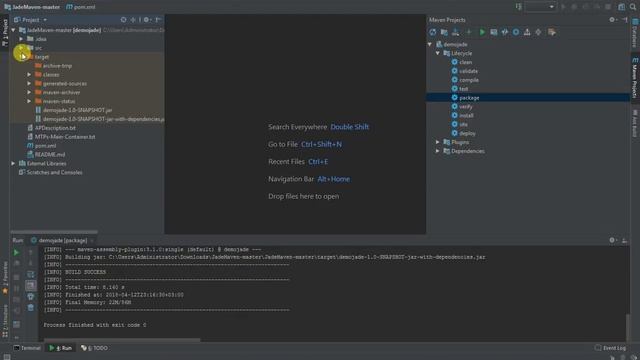Viewport: 640px width, 360px height.
Task: Add Maven project plus icon
Action: [469, 32]
